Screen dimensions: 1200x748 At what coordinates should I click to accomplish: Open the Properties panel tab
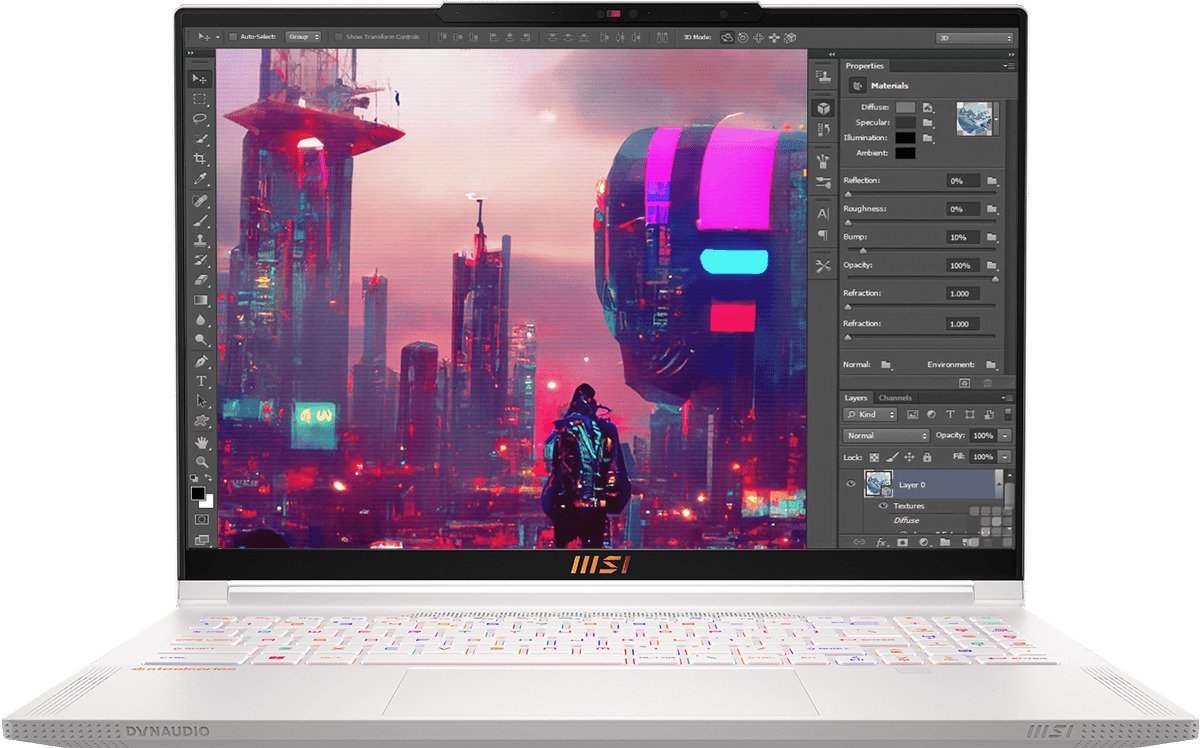pyautogui.click(x=866, y=65)
